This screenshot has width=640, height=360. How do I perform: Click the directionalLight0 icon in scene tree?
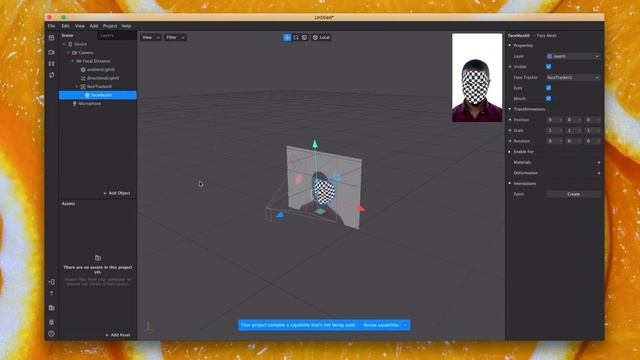tap(83, 78)
